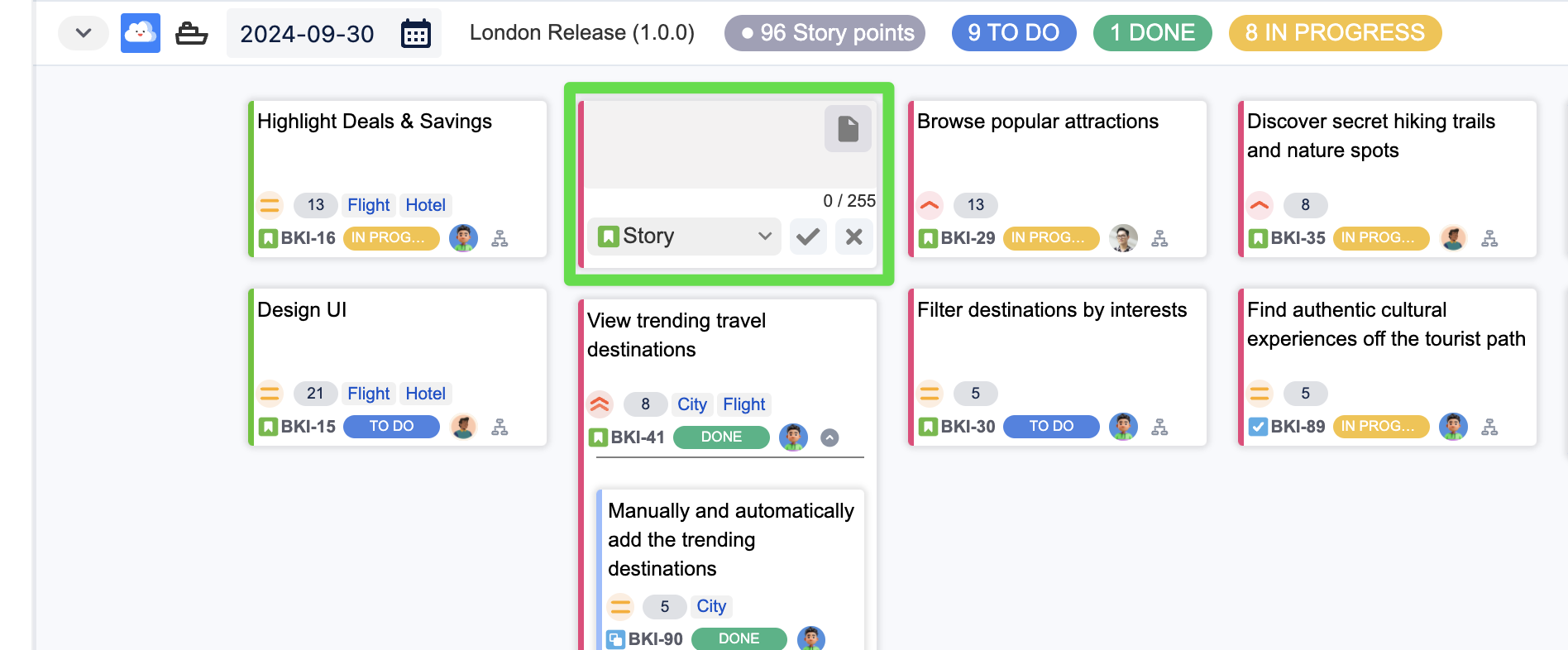
Task: Cancel new card with the X icon
Action: coord(854,237)
